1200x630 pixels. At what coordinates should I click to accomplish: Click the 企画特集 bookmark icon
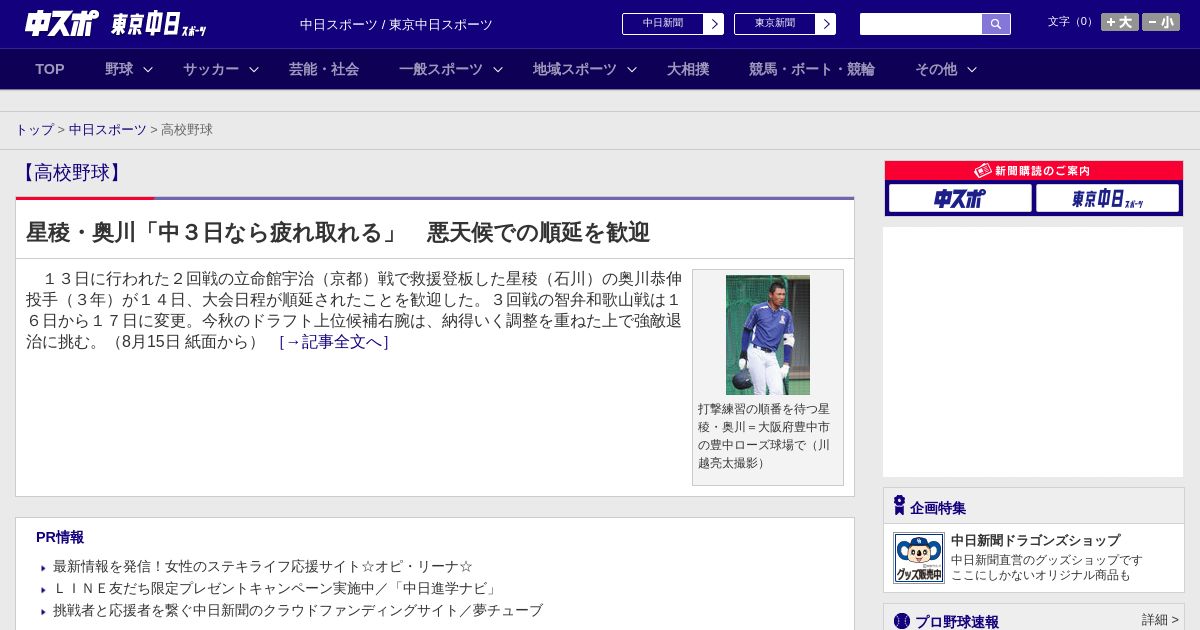899,506
